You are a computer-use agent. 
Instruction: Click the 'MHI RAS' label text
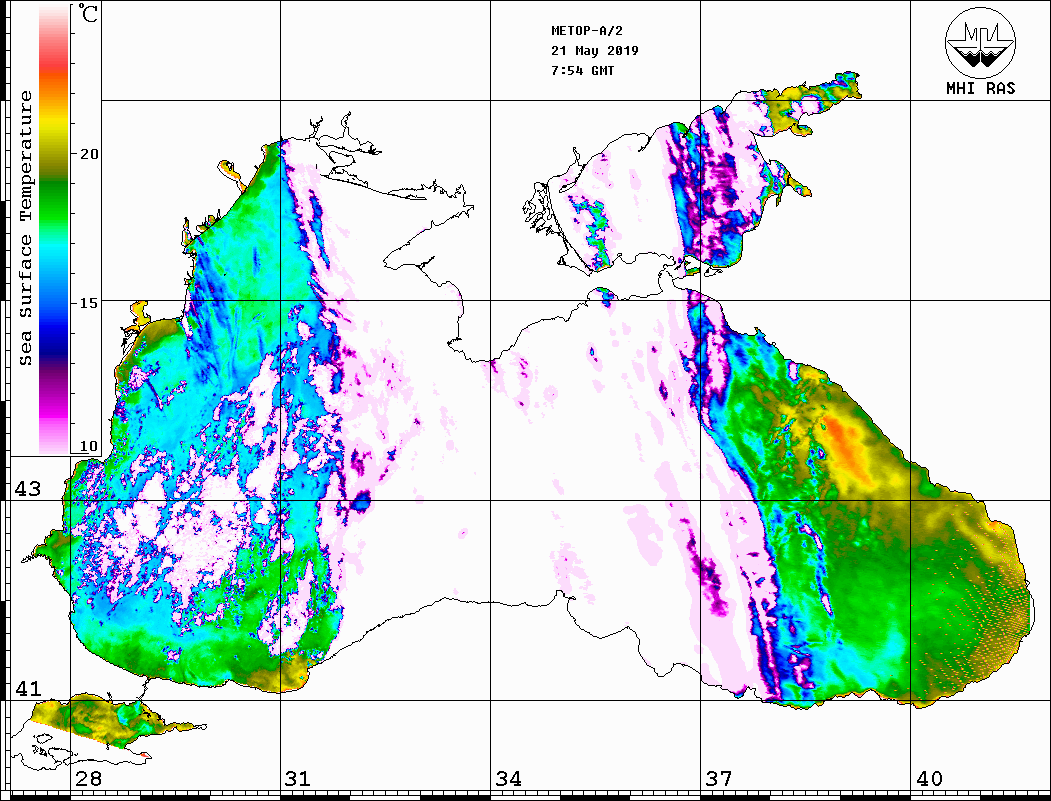pos(981,88)
